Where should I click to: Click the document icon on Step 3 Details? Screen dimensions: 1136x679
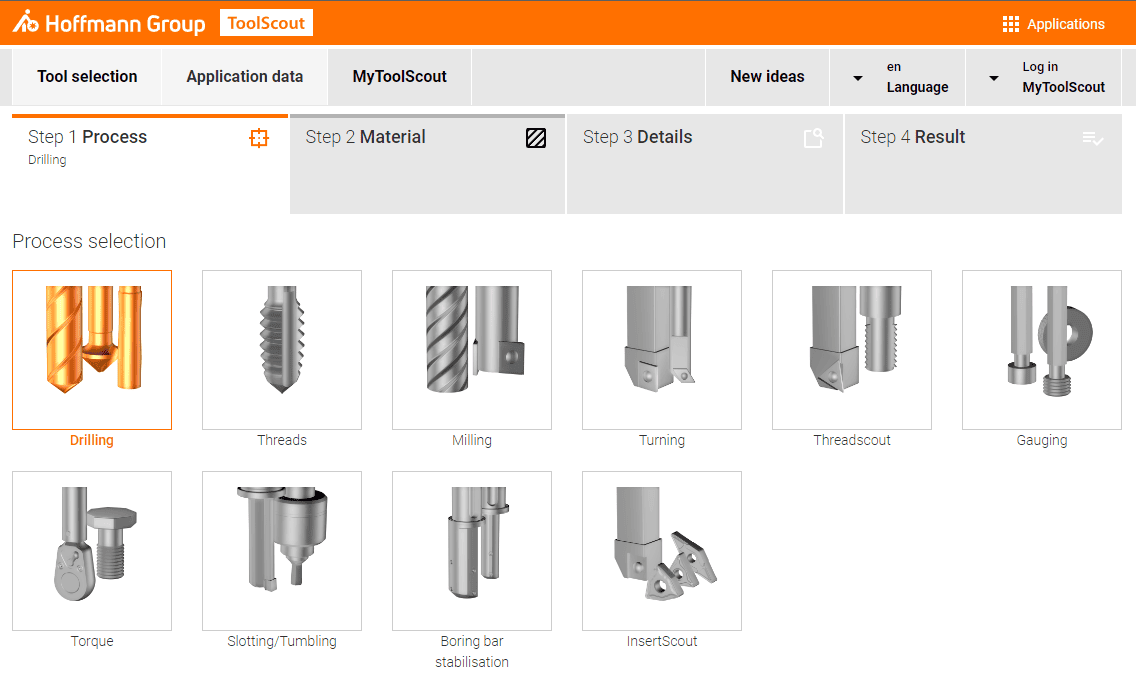click(813, 138)
